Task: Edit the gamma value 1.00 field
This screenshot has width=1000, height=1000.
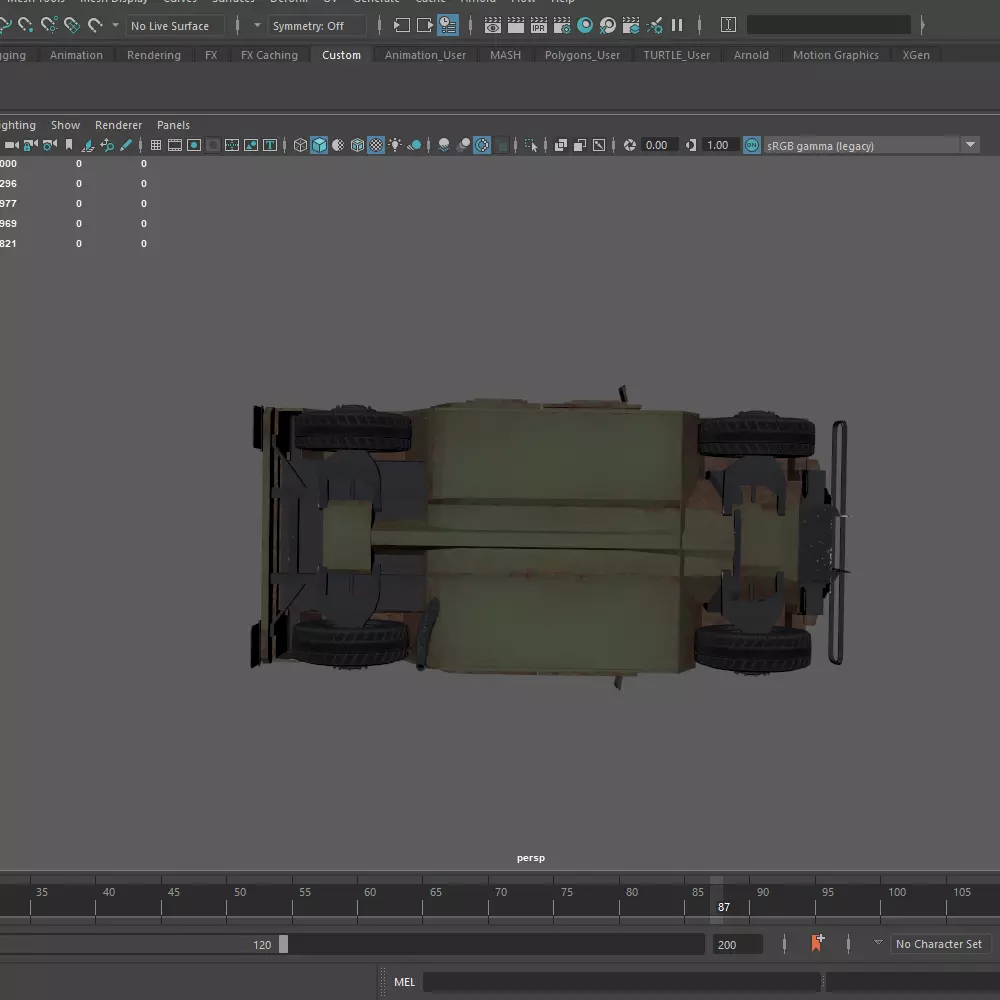Action: pos(721,145)
